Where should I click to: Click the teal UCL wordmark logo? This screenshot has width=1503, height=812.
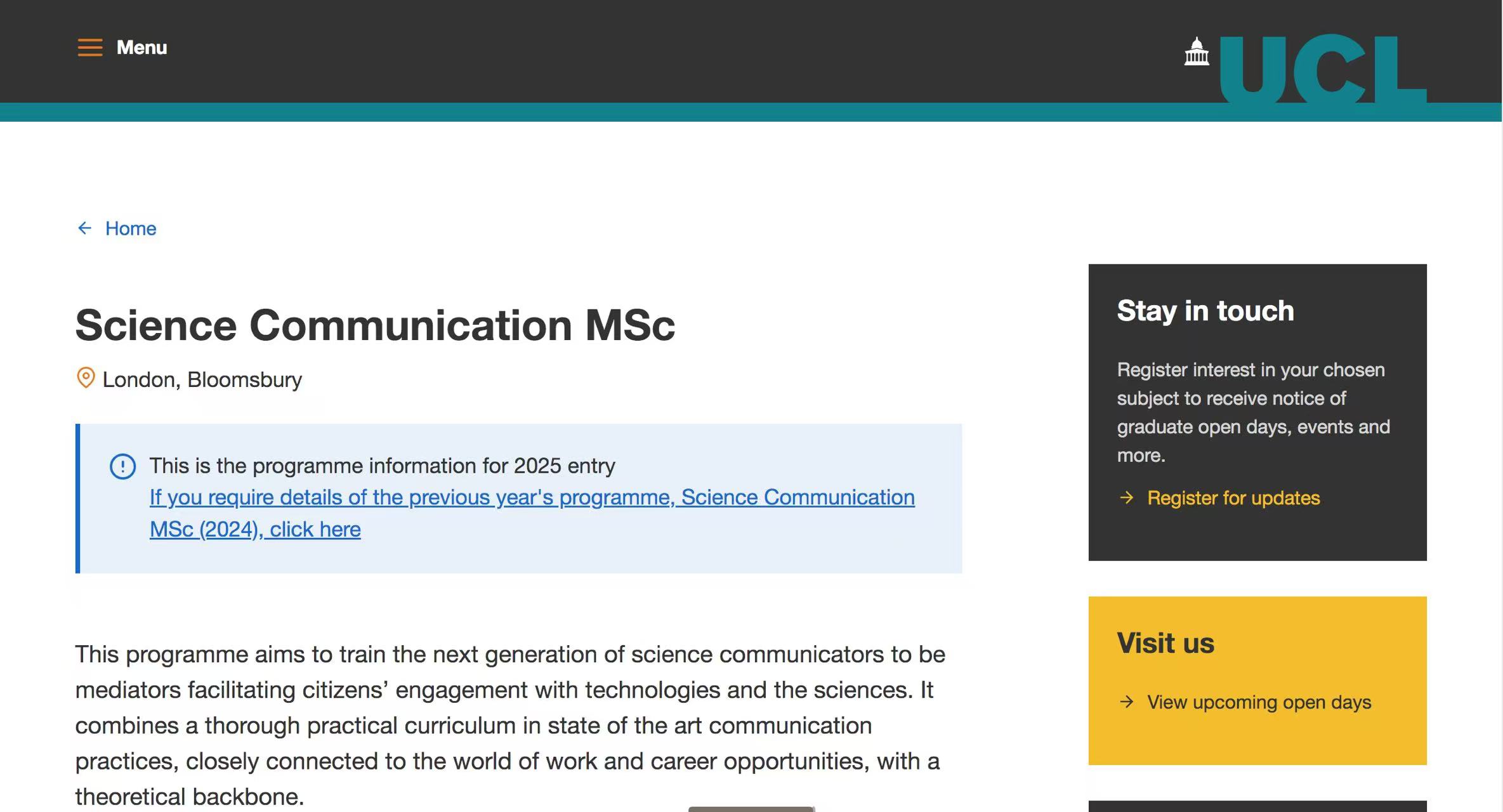point(1322,69)
